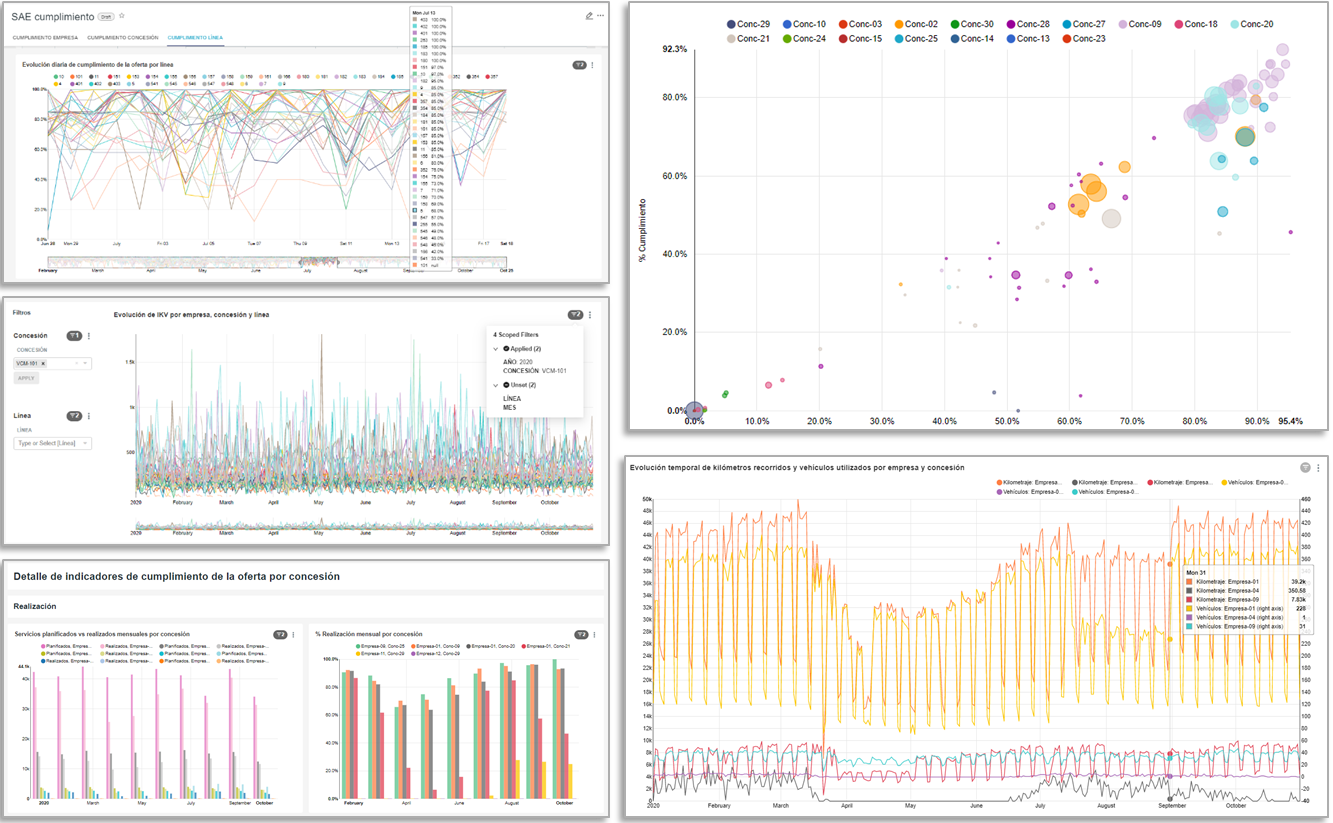Select the CUMPLIMIENTO LÍNEA tab
The image size is (1333, 823).
click(195, 37)
